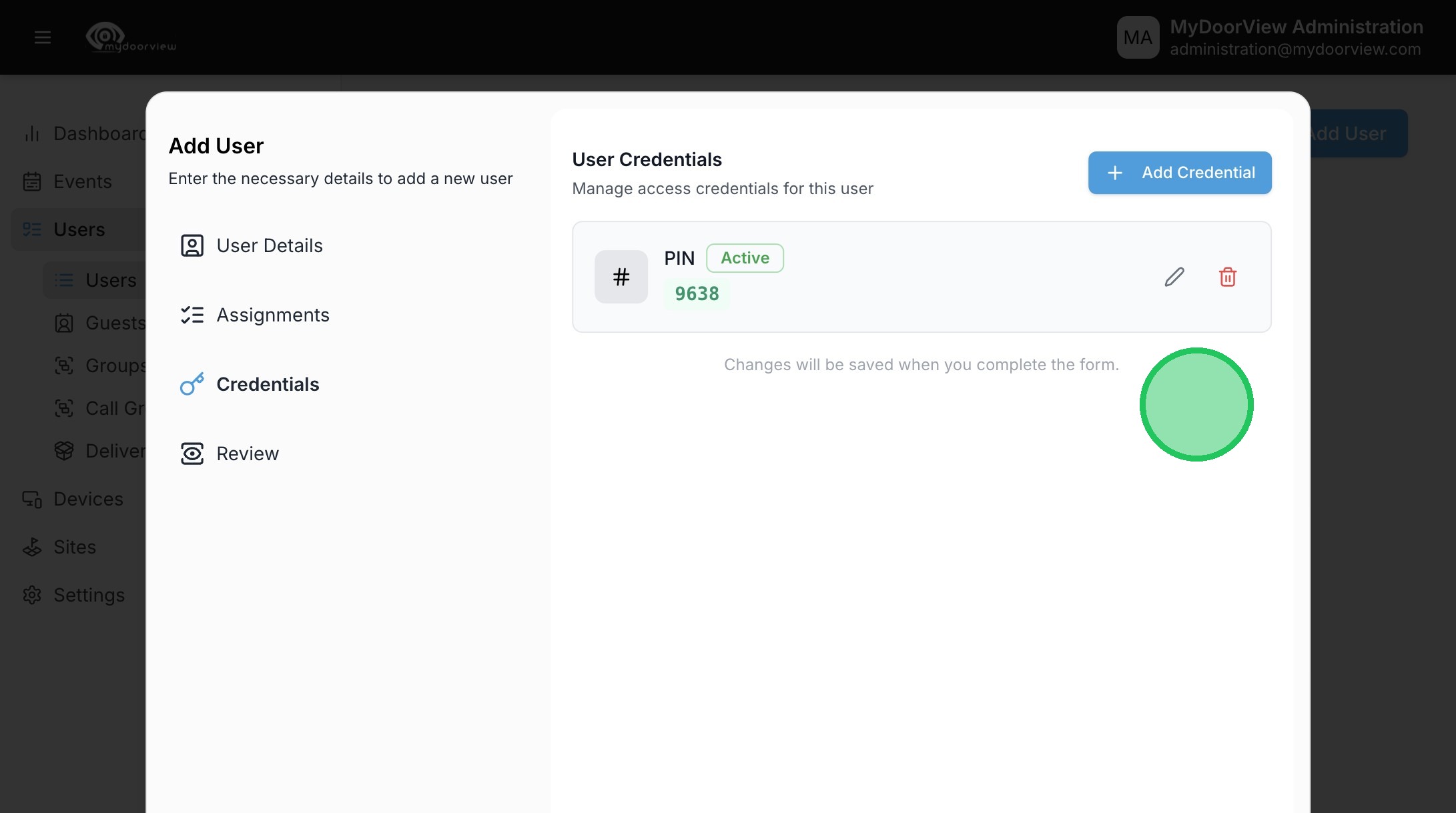Click the hash PIN type icon
Image resolution: width=1456 pixels, height=813 pixels.
coord(621,277)
